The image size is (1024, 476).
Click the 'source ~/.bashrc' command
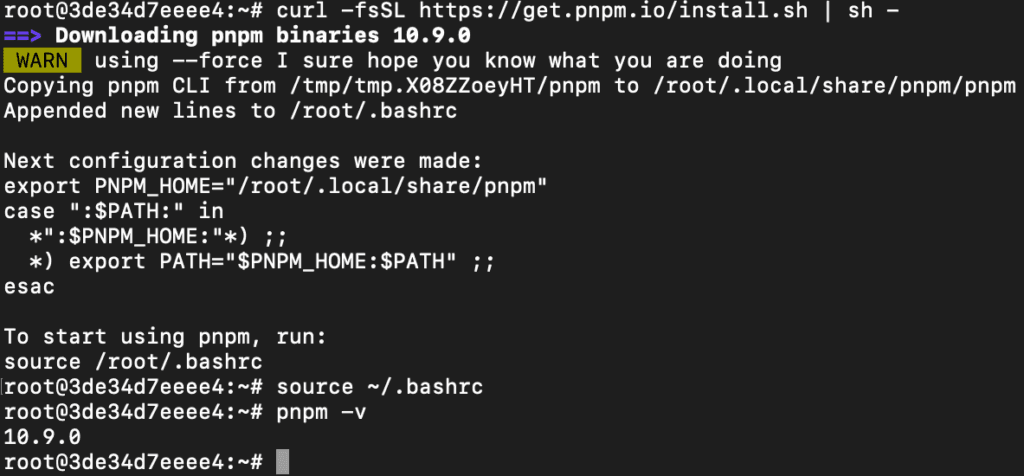[380, 387]
